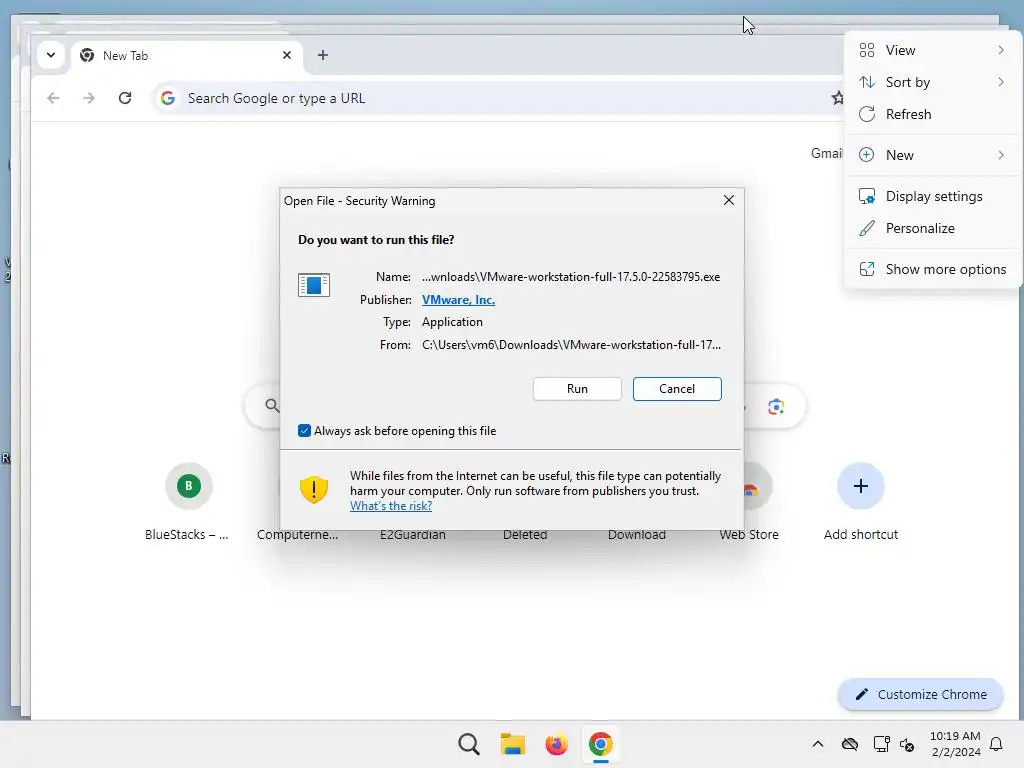Click Run in the security warning
1024x768 pixels.
(x=577, y=389)
